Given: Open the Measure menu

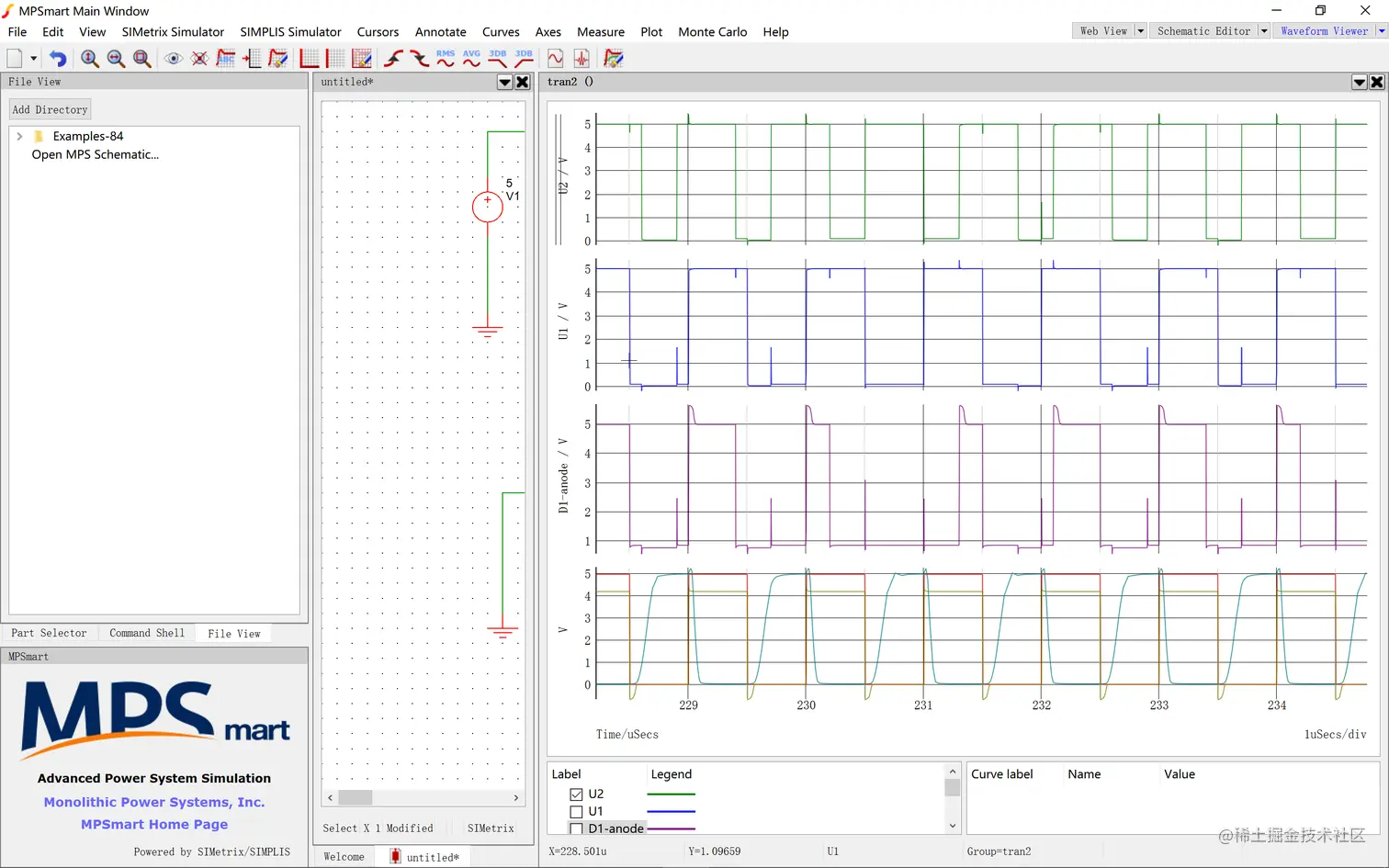Looking at the screenshot, I should point(601,31).
